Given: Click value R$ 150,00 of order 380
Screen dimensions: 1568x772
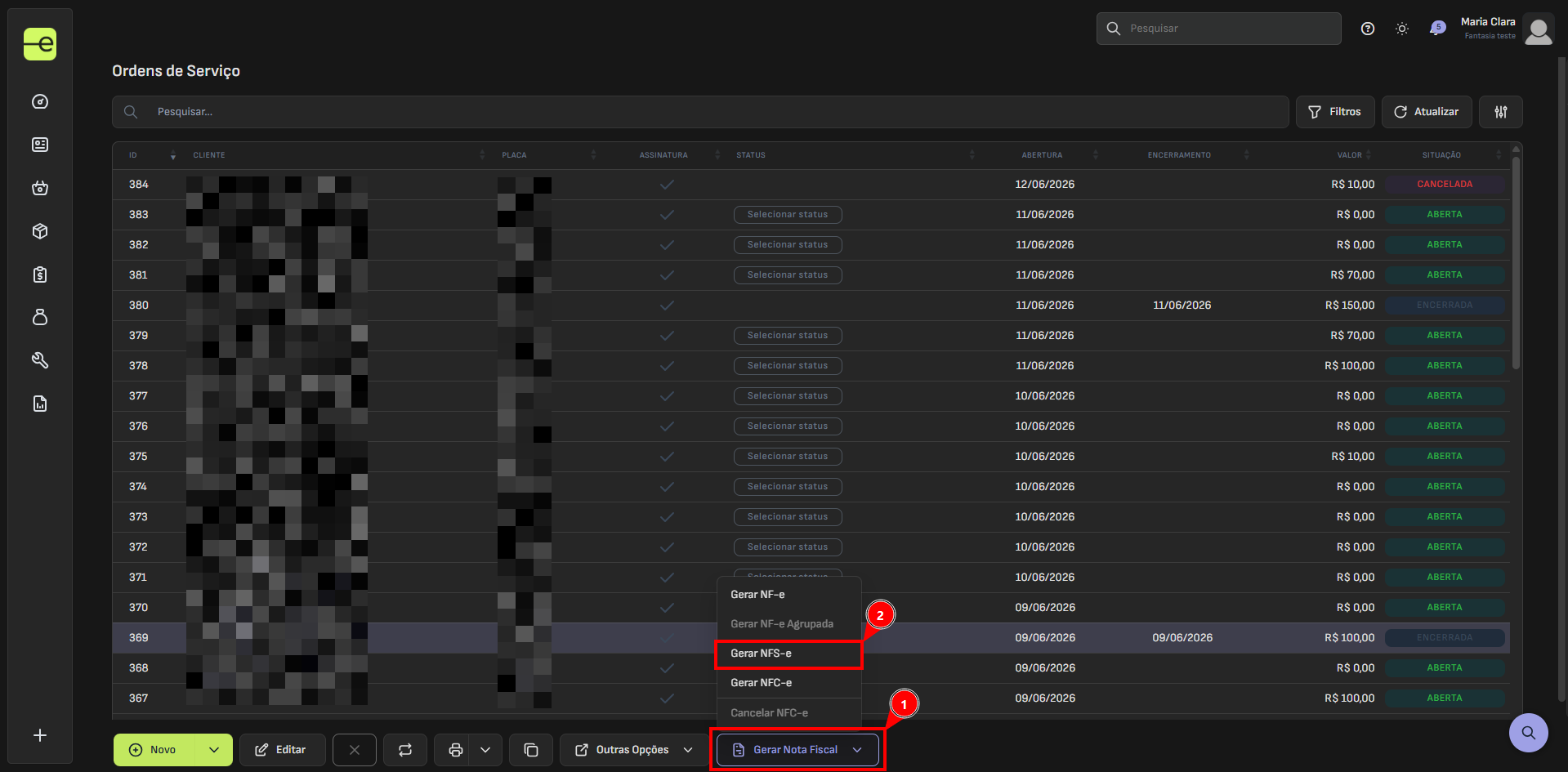Looking at the screenshot, I should (x=1349, y=306).
